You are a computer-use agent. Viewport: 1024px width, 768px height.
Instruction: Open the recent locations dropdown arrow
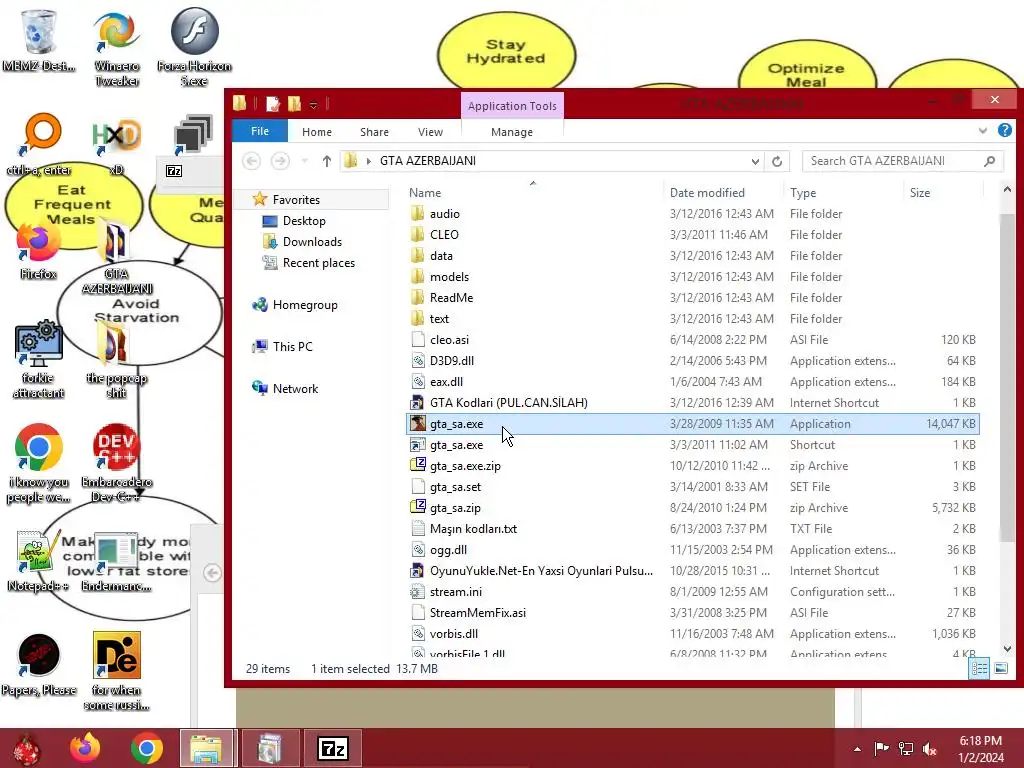304,161
